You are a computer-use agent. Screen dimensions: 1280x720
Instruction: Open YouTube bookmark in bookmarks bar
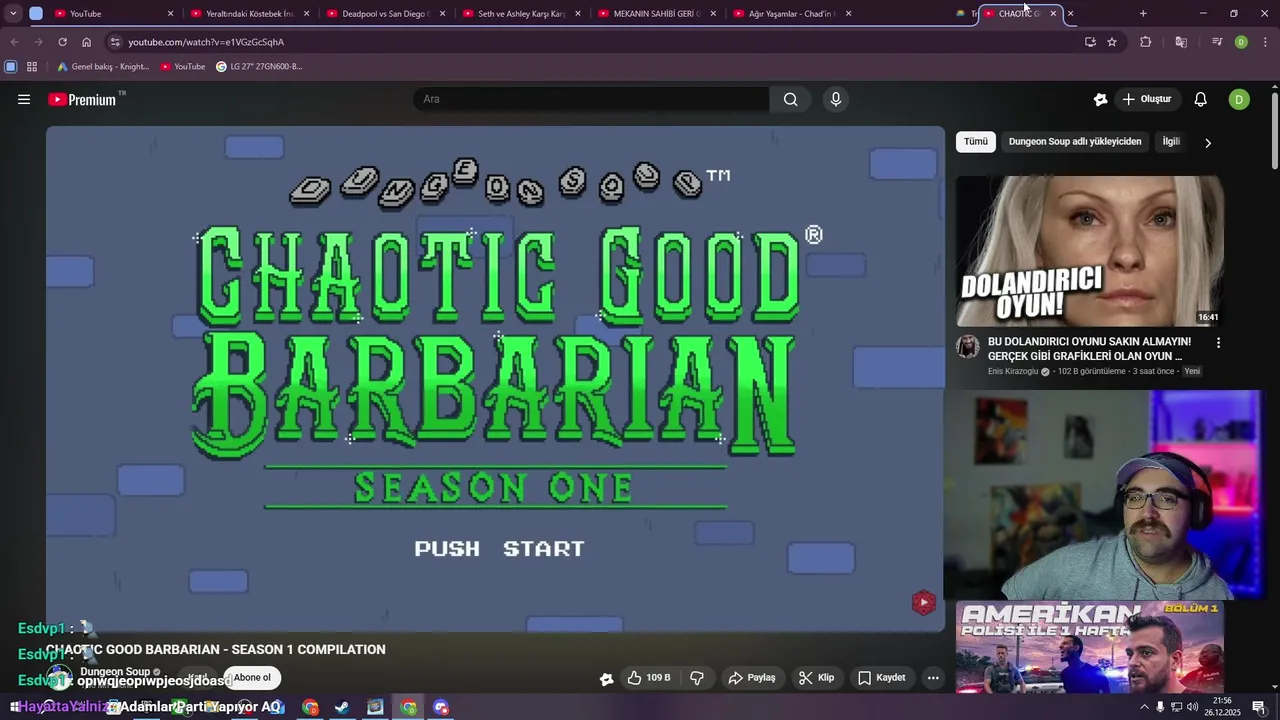point(183,67)
